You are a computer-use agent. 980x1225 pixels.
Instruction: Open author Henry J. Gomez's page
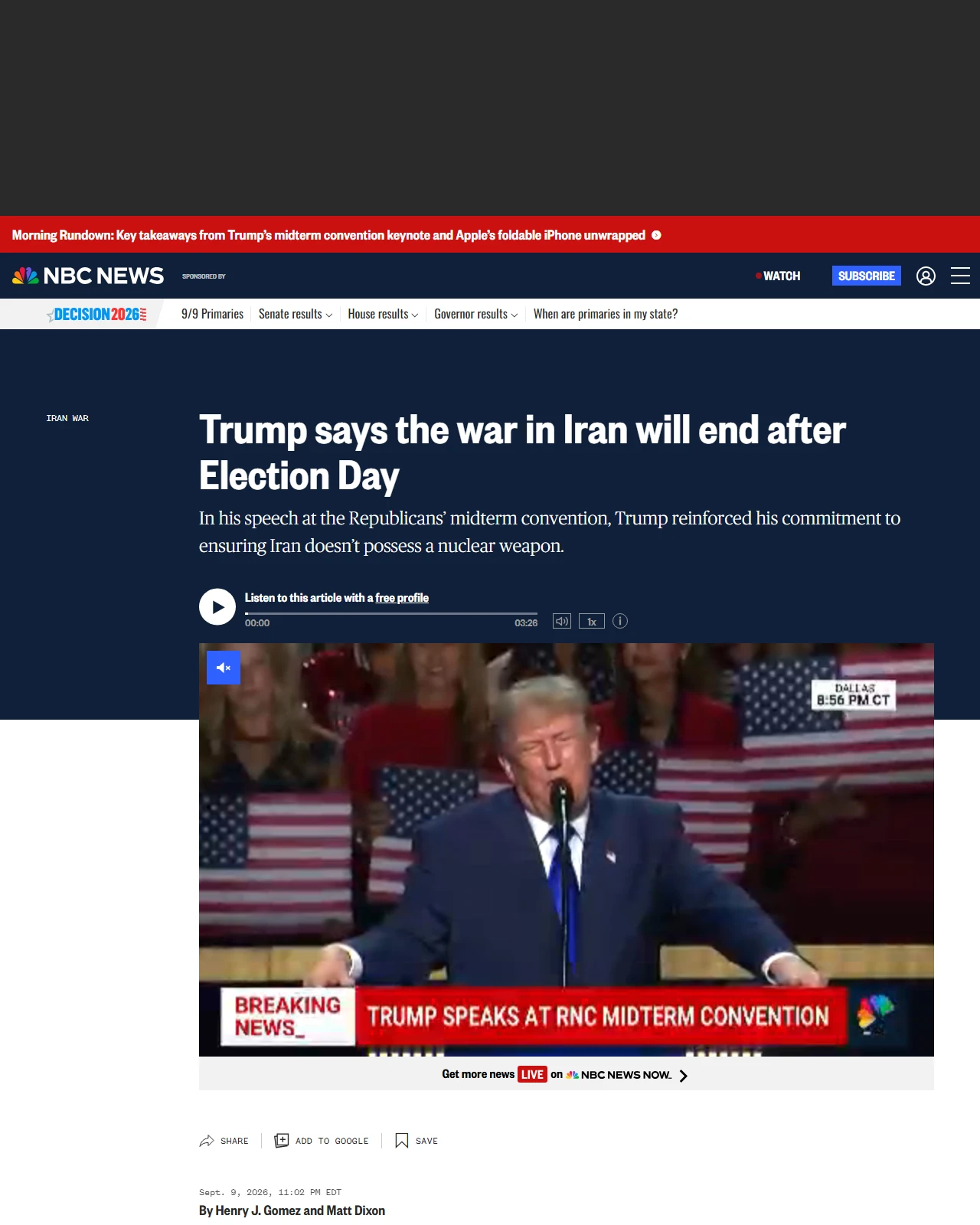[257, 1210]
